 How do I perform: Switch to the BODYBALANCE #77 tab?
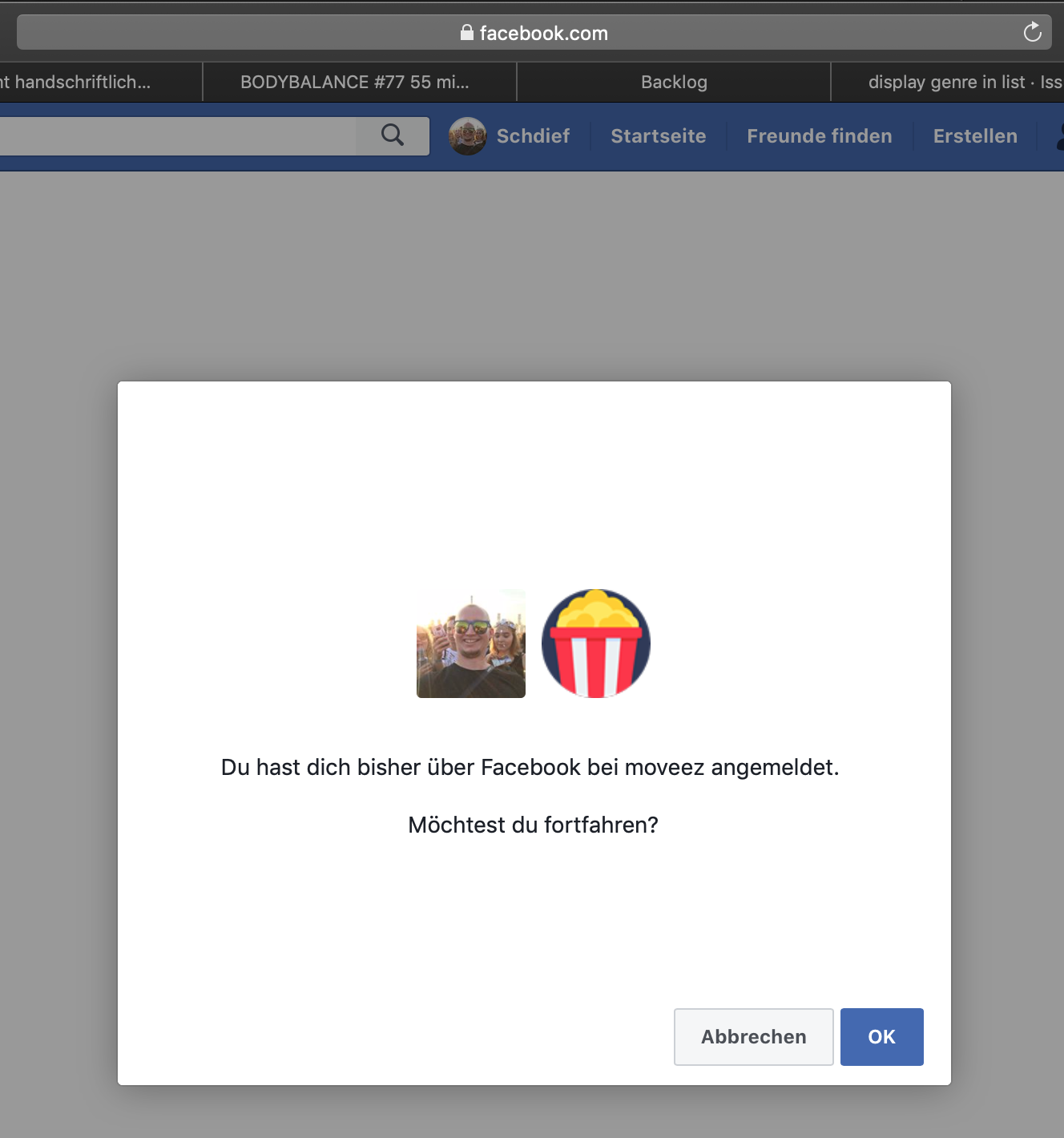(360, 82)
